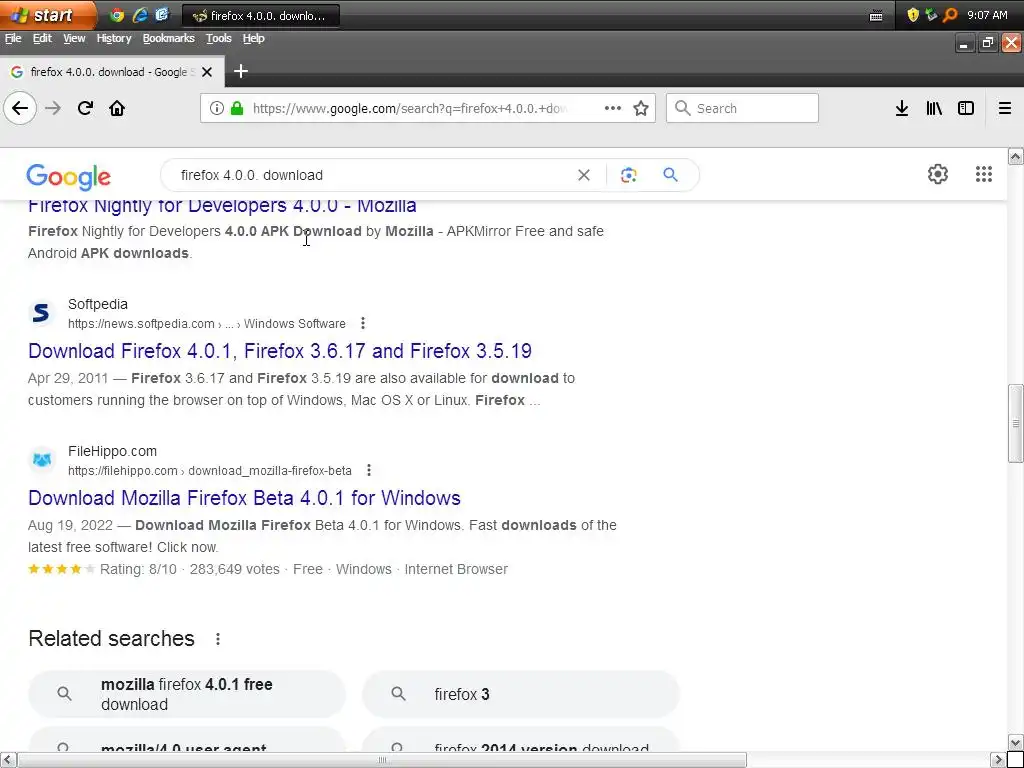Click the vertical scrollbar thumb
This screenshot has width=1024, height=768.
(x=1015, y=423)
